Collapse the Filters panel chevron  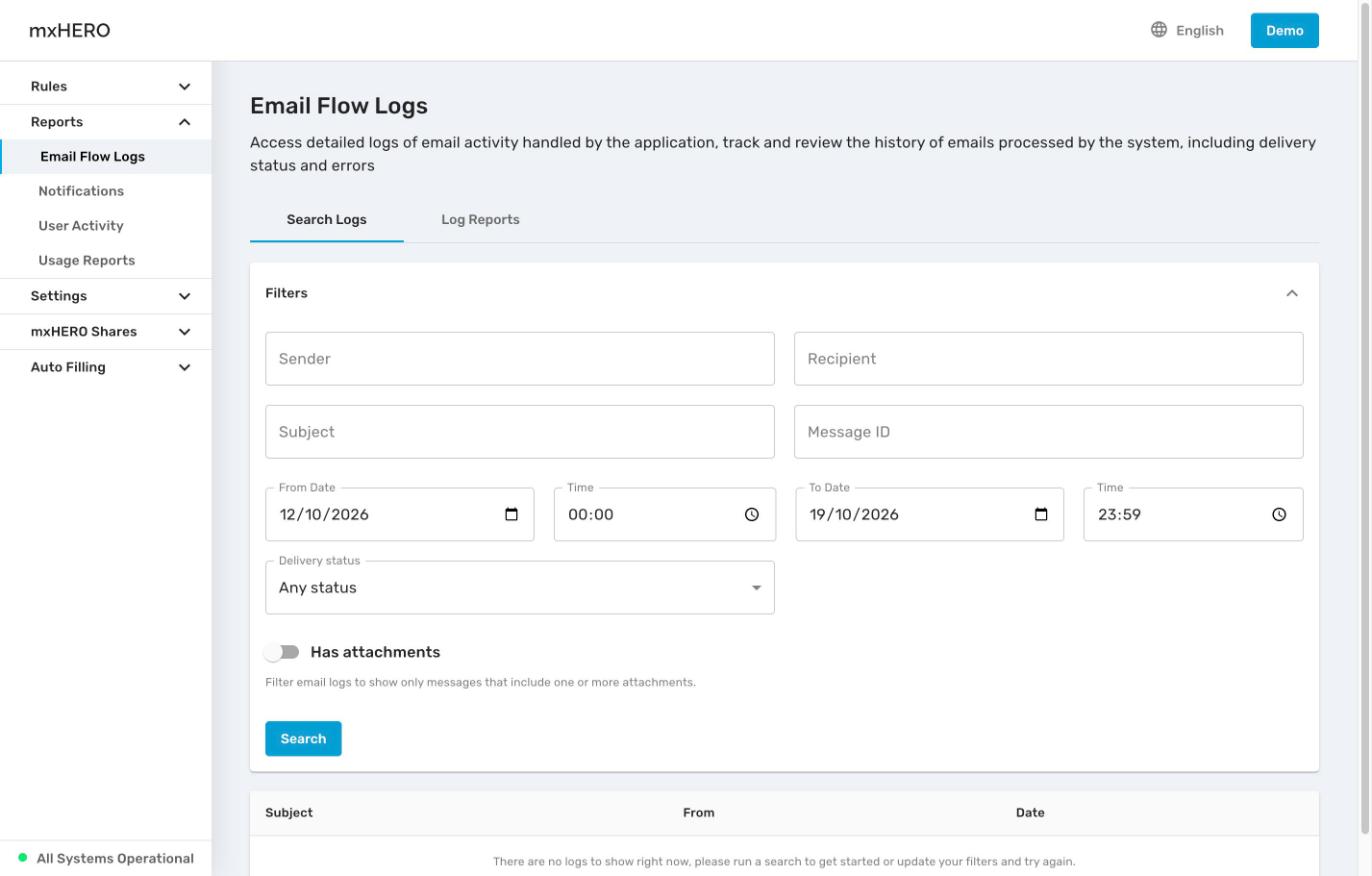(x=1292, y=293)
